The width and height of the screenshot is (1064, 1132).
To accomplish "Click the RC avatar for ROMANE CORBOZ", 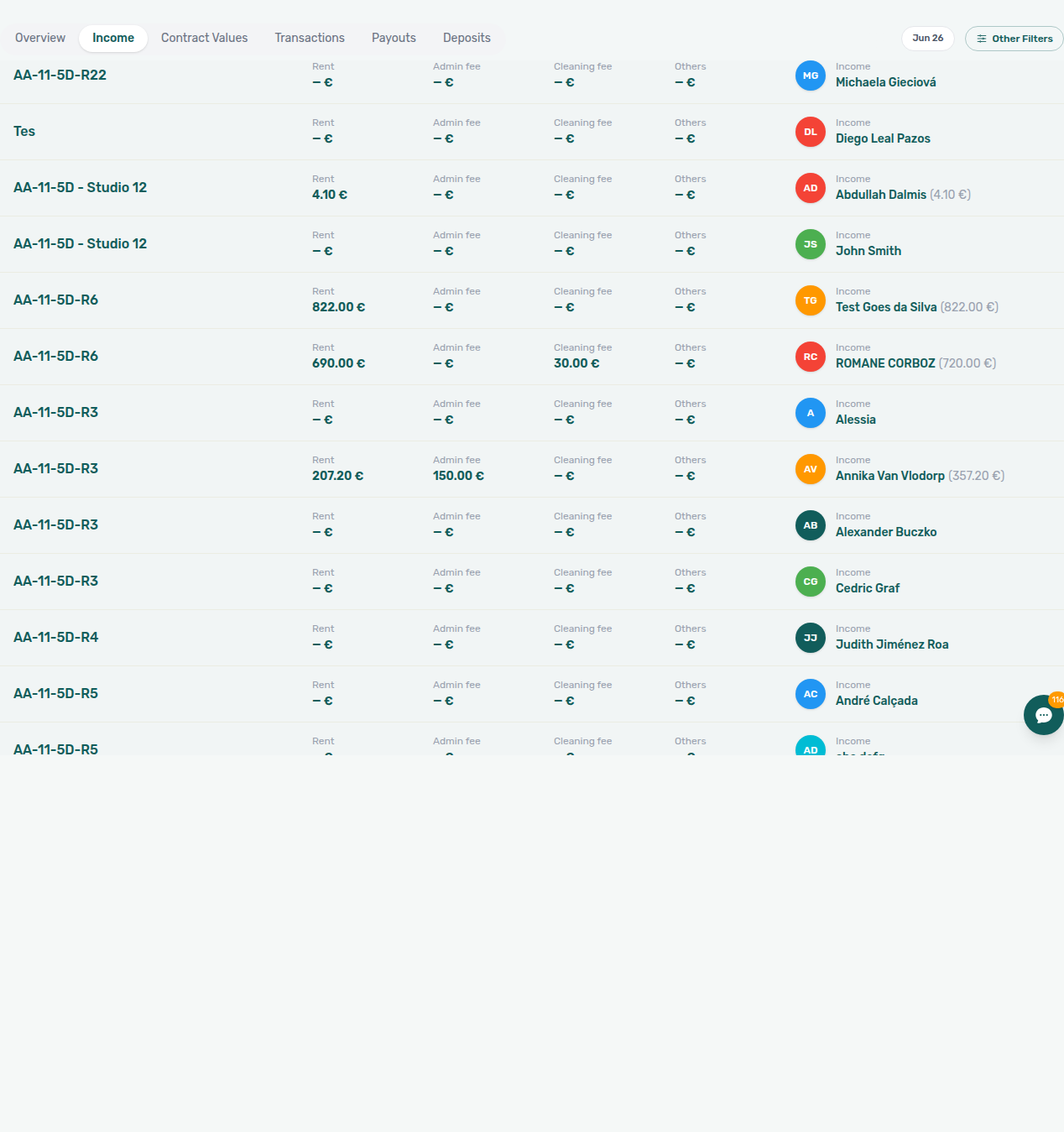I will 811,357.
